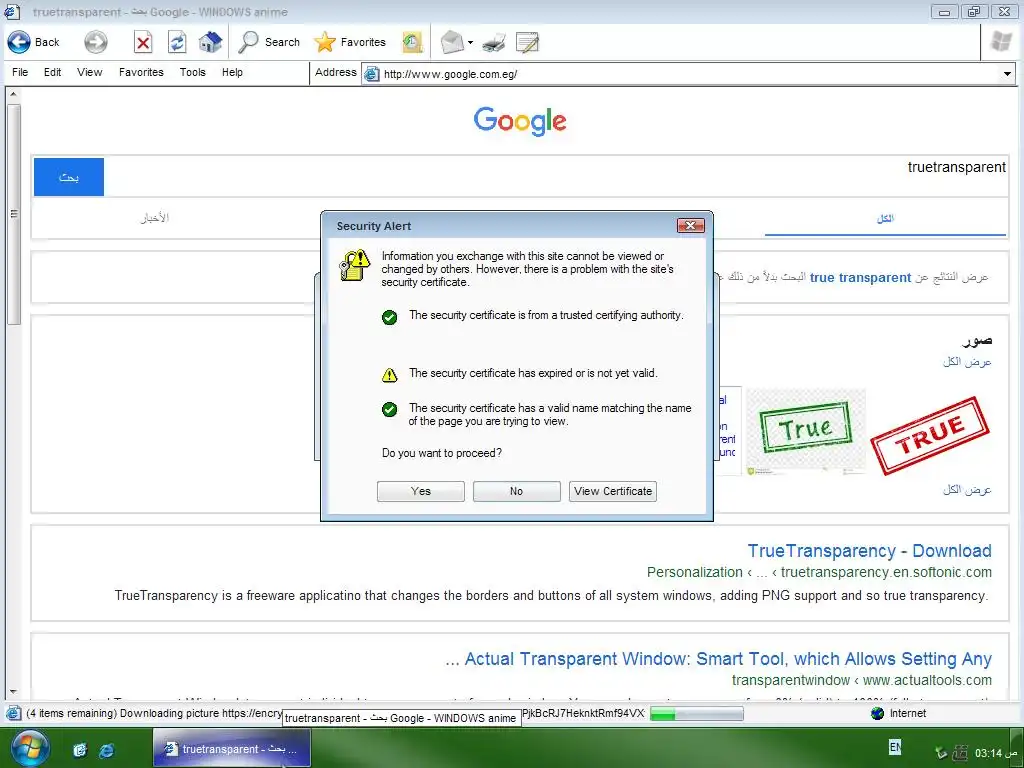Open History icon in toolbar
This screenshot has width=1024, height=768.
(x=412, y=42)
